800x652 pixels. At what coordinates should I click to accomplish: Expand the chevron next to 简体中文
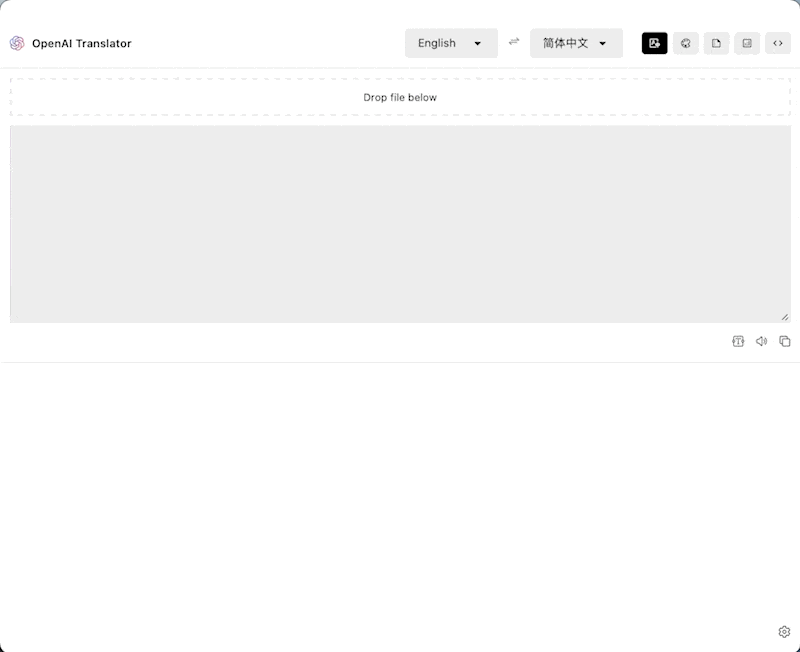[x=603, y=43]
